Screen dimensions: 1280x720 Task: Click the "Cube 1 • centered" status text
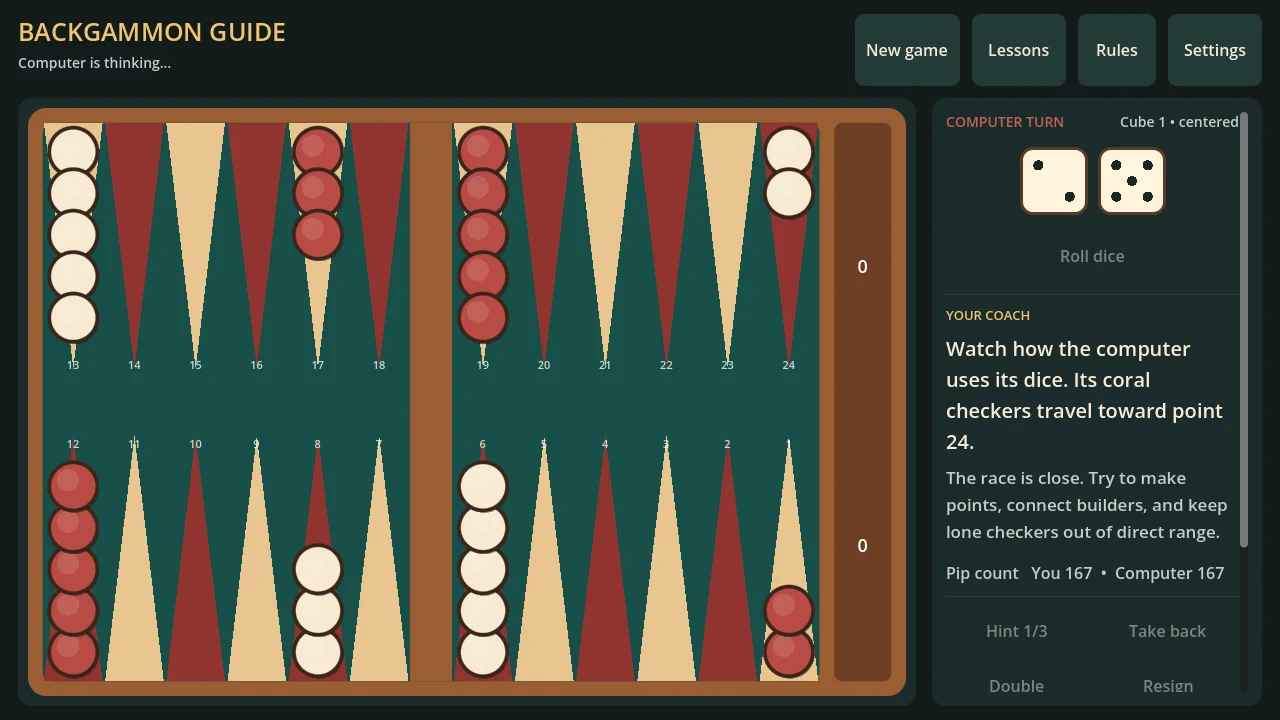pyautogui.click(x=1179, y=122)
